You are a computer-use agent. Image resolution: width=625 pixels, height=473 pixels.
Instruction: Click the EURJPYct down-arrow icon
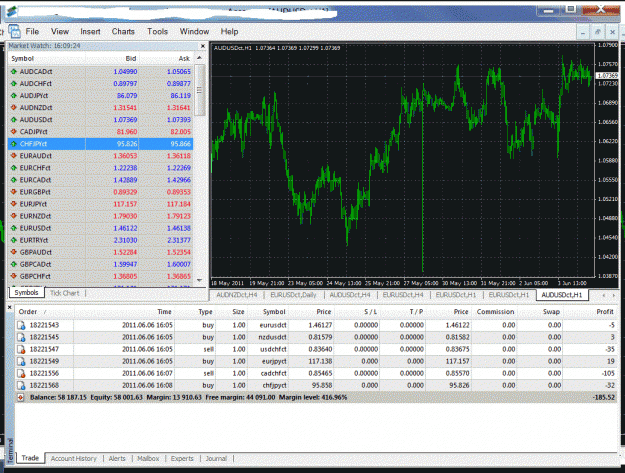14,204
